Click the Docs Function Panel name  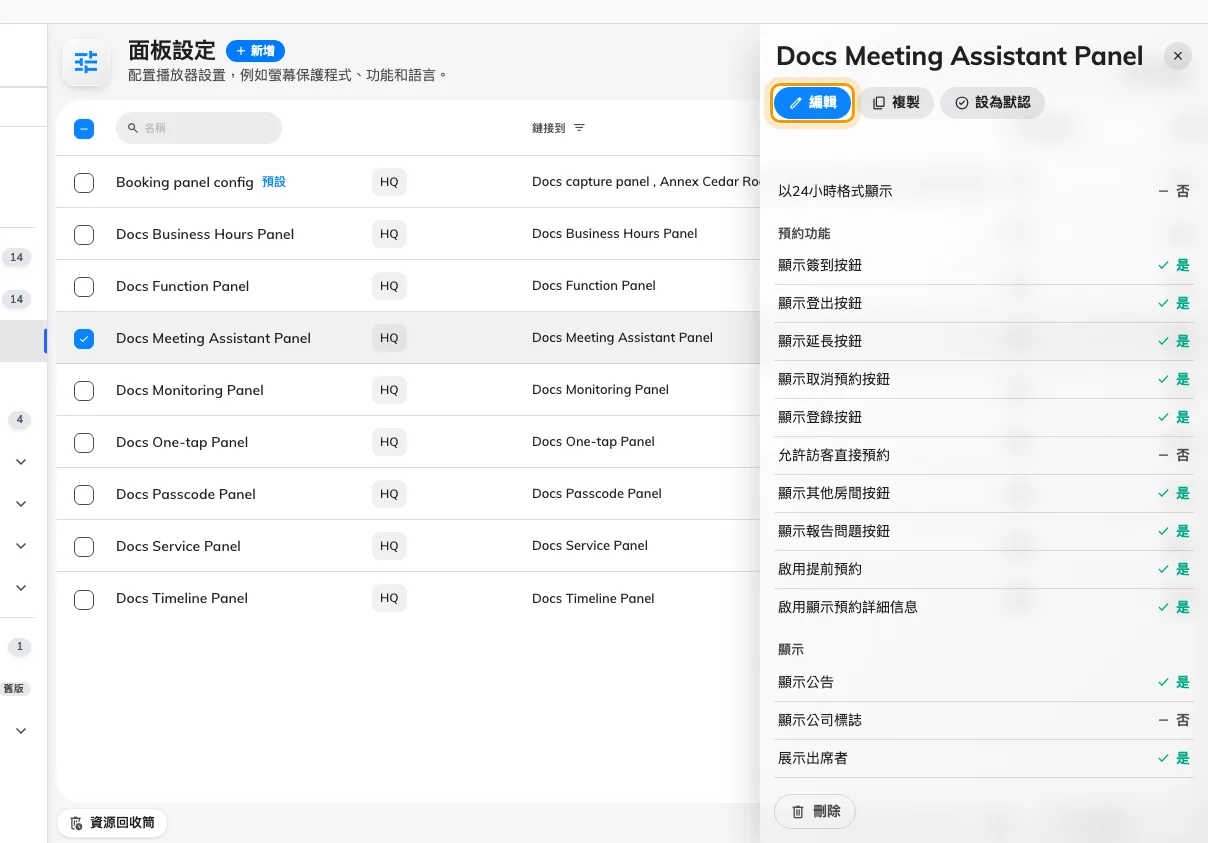[x=183, y=286]
